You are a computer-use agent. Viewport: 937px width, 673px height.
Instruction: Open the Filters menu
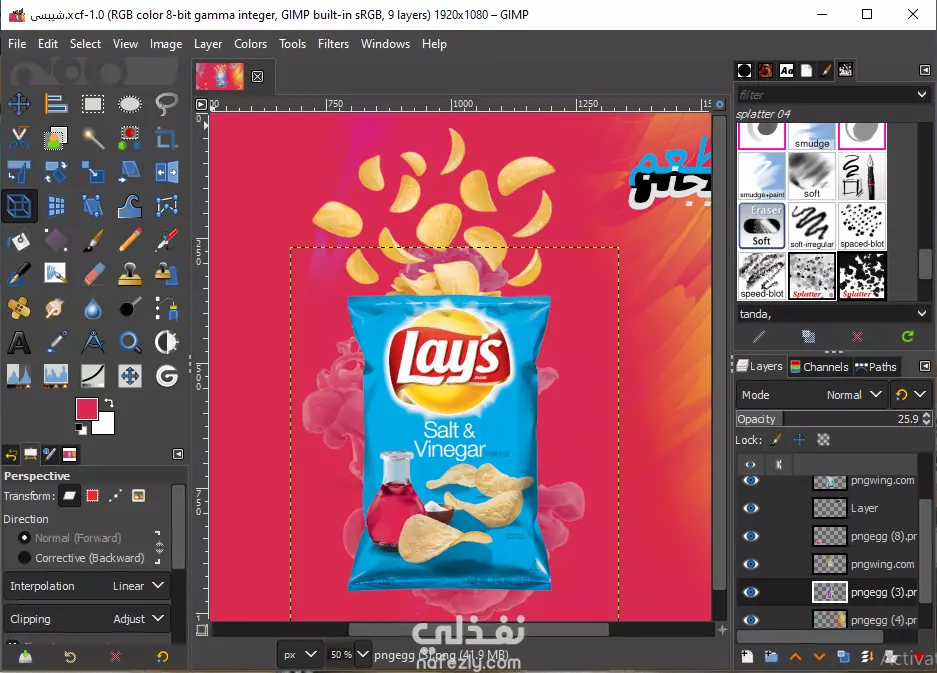click(333, 44)
